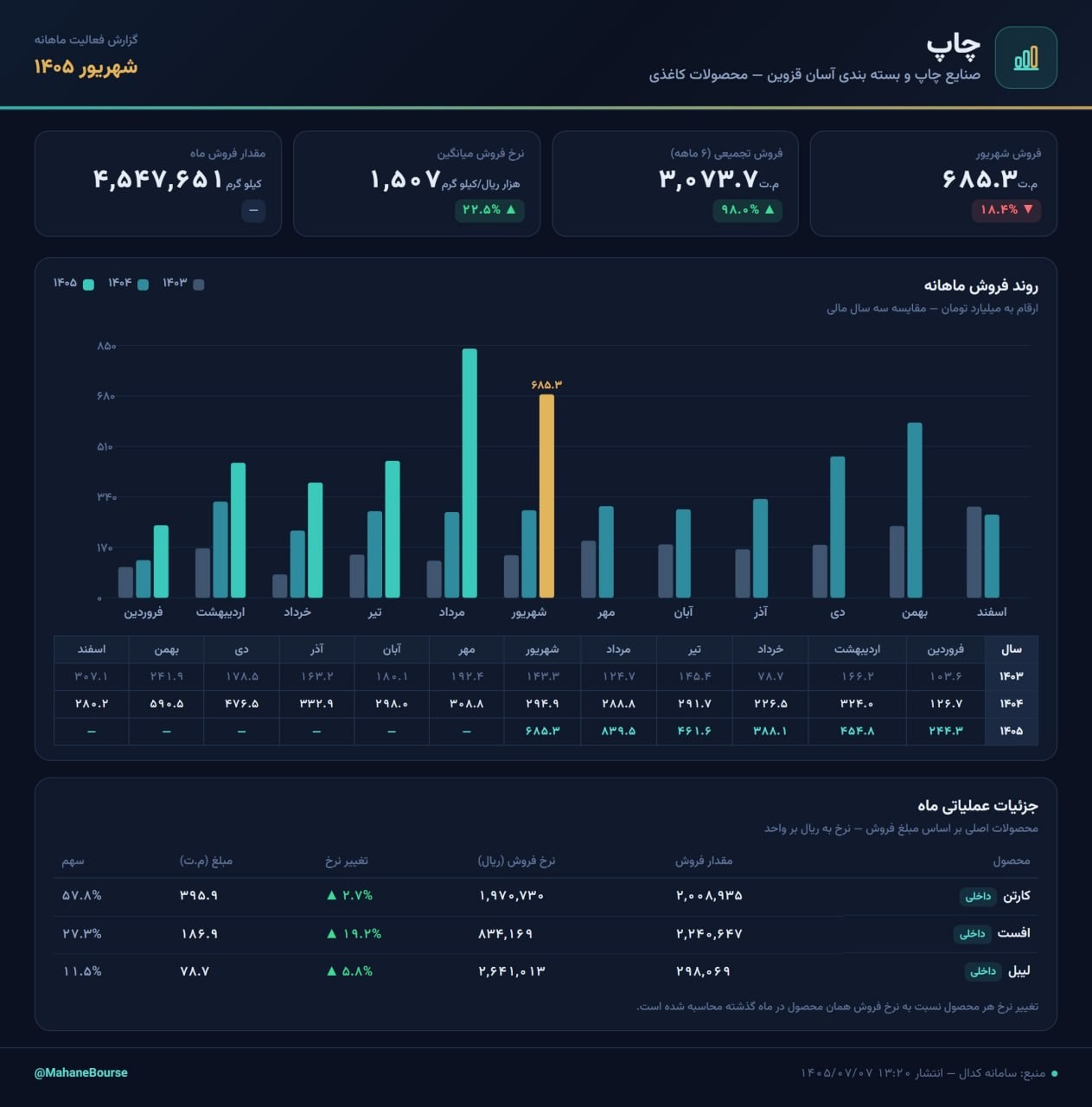Click the مقدار فروش column header in details table

(x=704, y=861)
